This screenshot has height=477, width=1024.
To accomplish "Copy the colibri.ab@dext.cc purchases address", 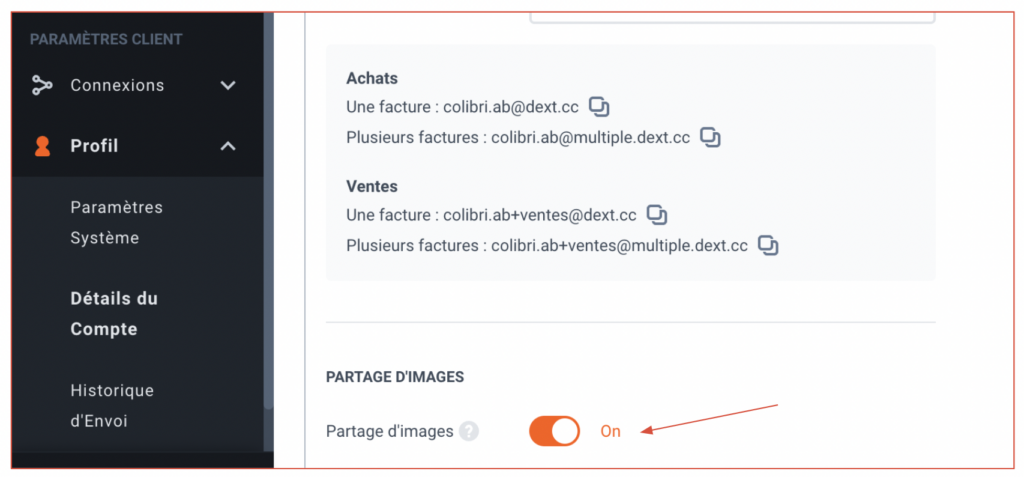I will pos(599,107).
